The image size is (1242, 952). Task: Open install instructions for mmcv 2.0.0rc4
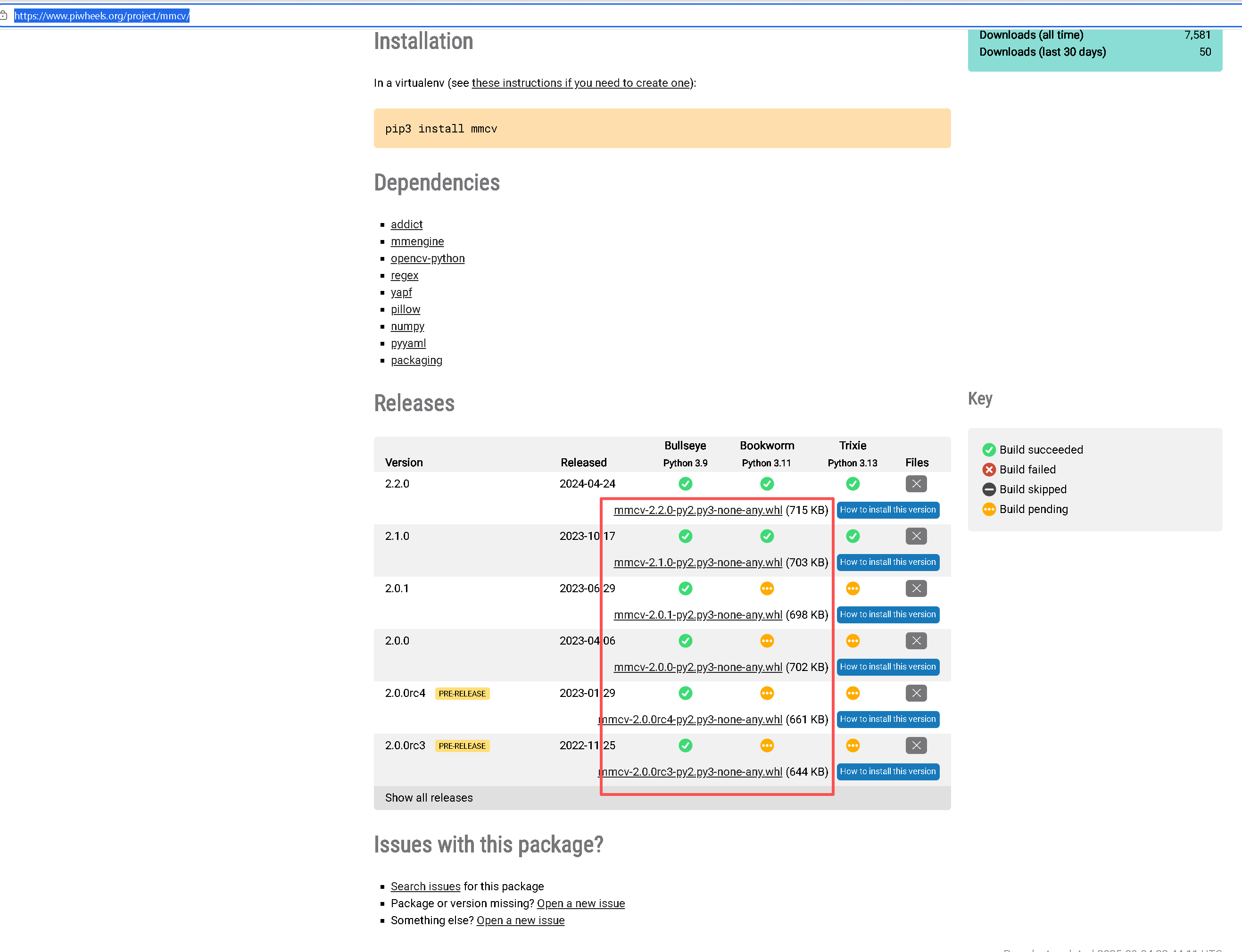887,719
